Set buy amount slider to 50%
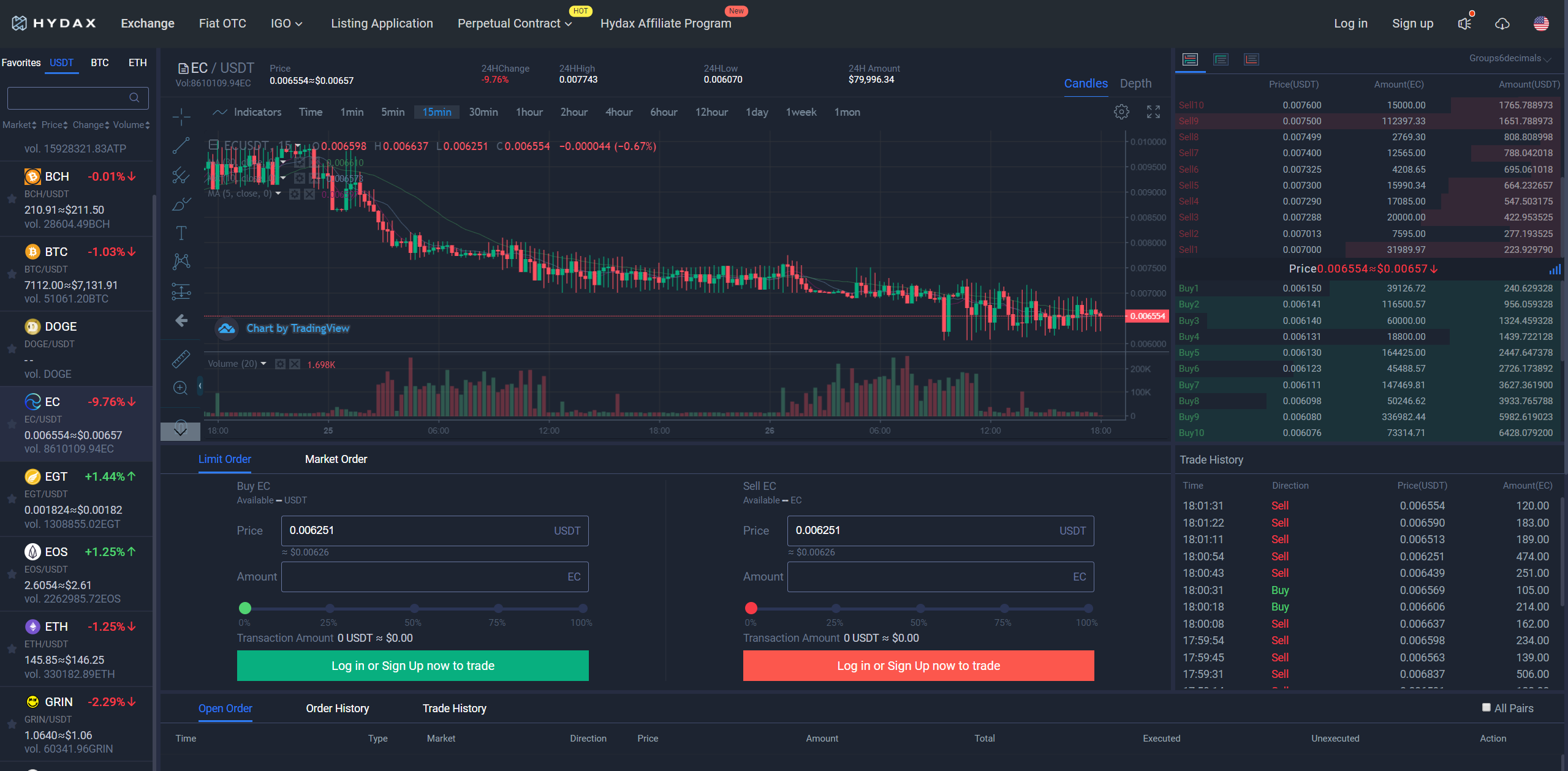 [x=414, y=608]
